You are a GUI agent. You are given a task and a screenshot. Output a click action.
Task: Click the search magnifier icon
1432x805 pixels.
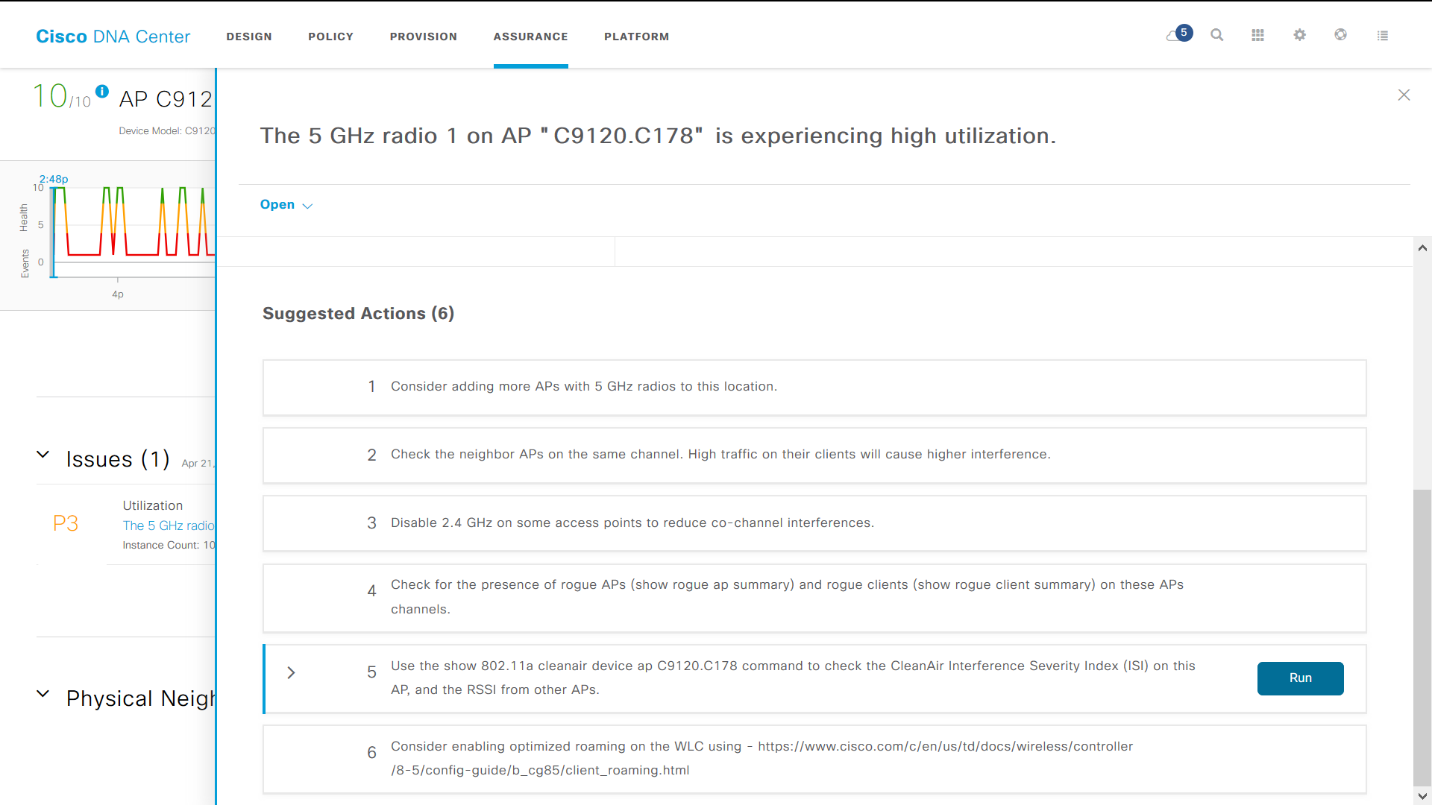1217,35
